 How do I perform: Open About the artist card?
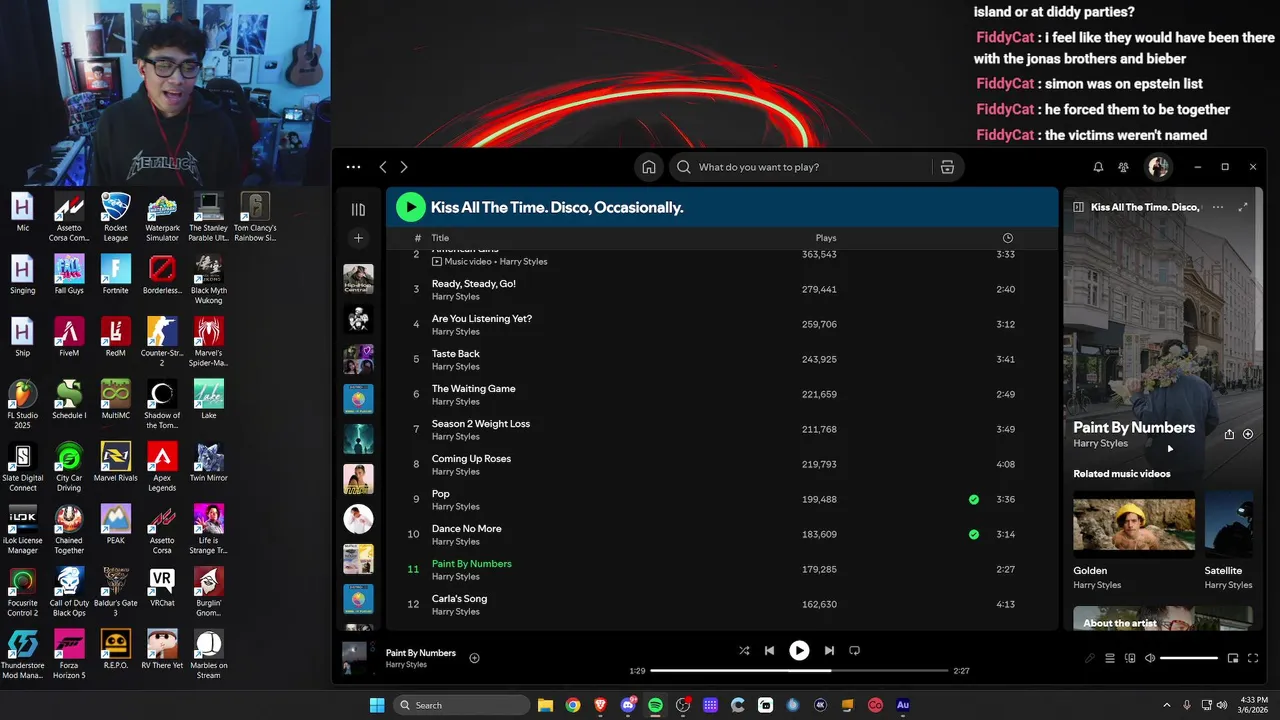coord(1162,618)
